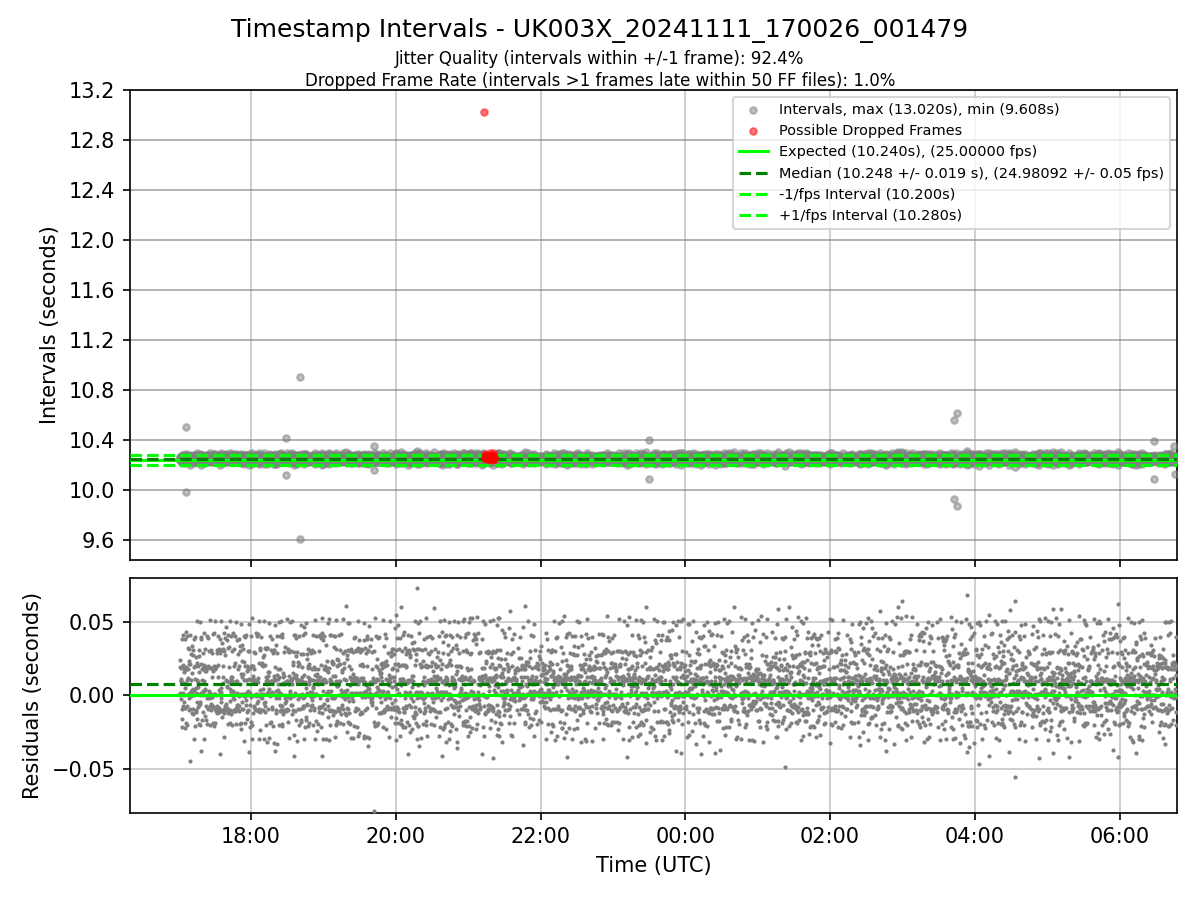The width and height of the screenshot is (1200, 900).
Task: Click the plot title "Timestamp Intervals - UK003X_20241111_170026_001479"
Action: [599, 29]
